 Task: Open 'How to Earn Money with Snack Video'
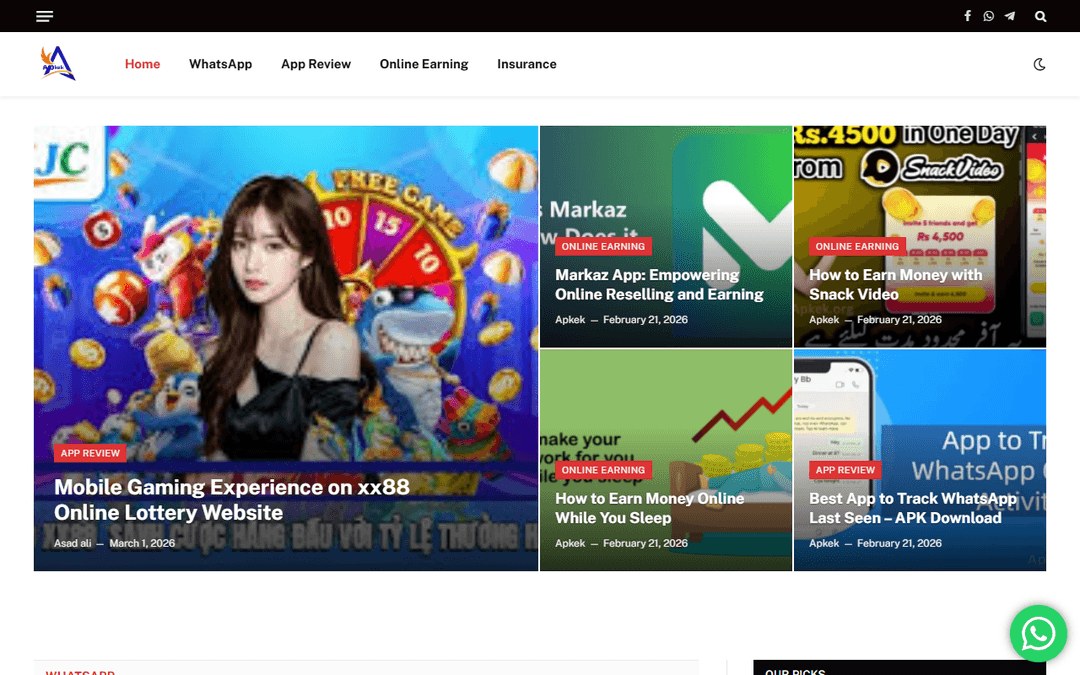tap(895, 284)
